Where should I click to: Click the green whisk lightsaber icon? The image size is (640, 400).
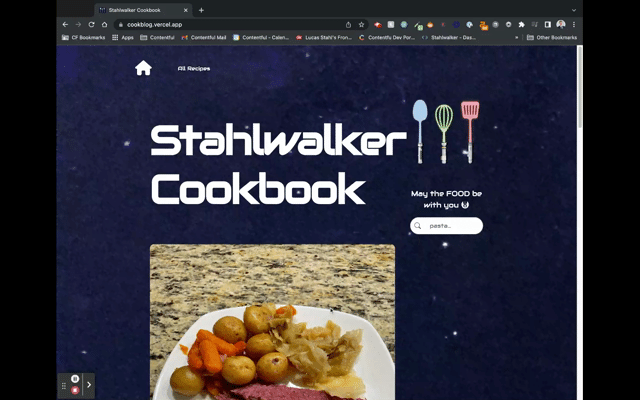[x=444, y=133]
